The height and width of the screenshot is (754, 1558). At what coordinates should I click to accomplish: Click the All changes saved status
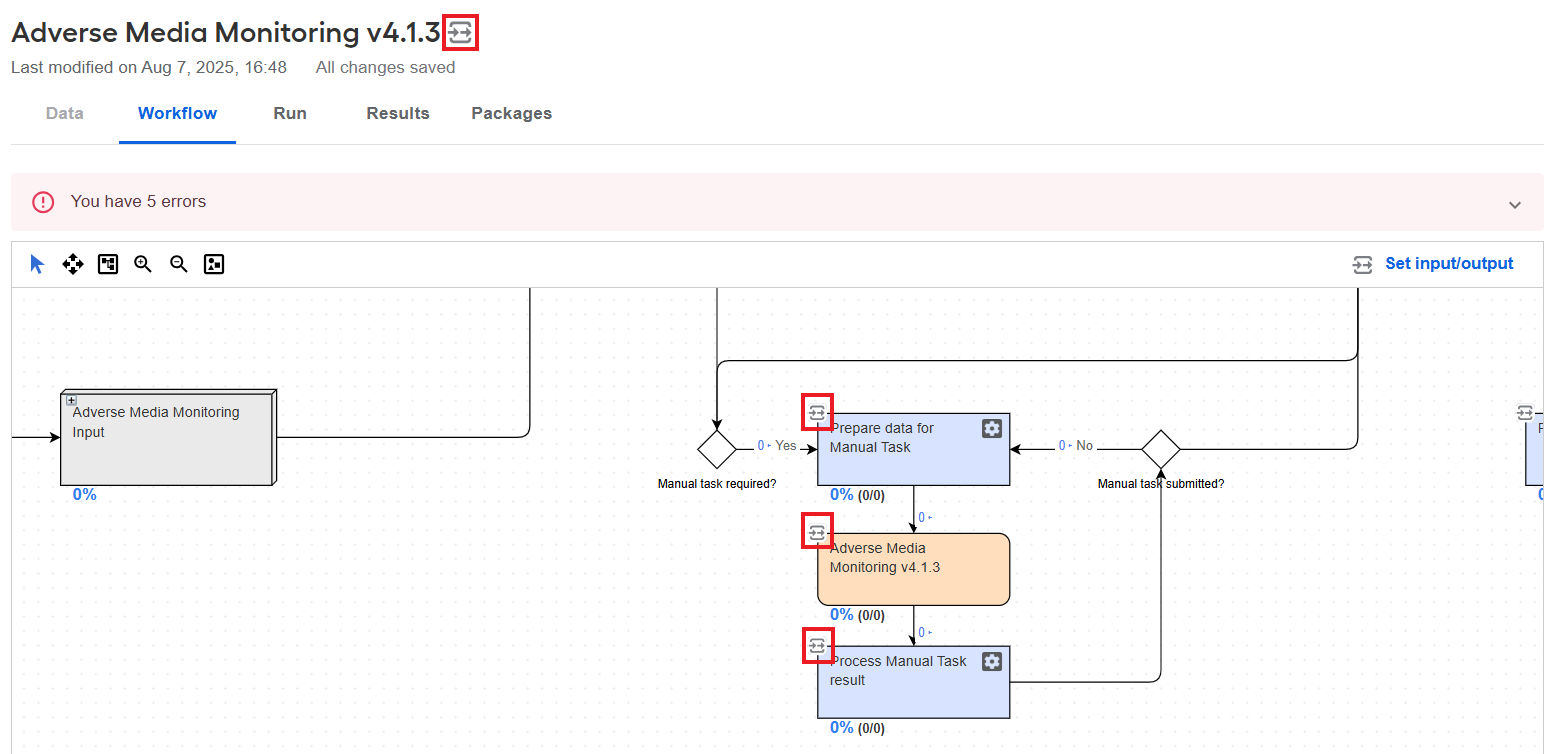pyautogui.click(x=385, y=68)
